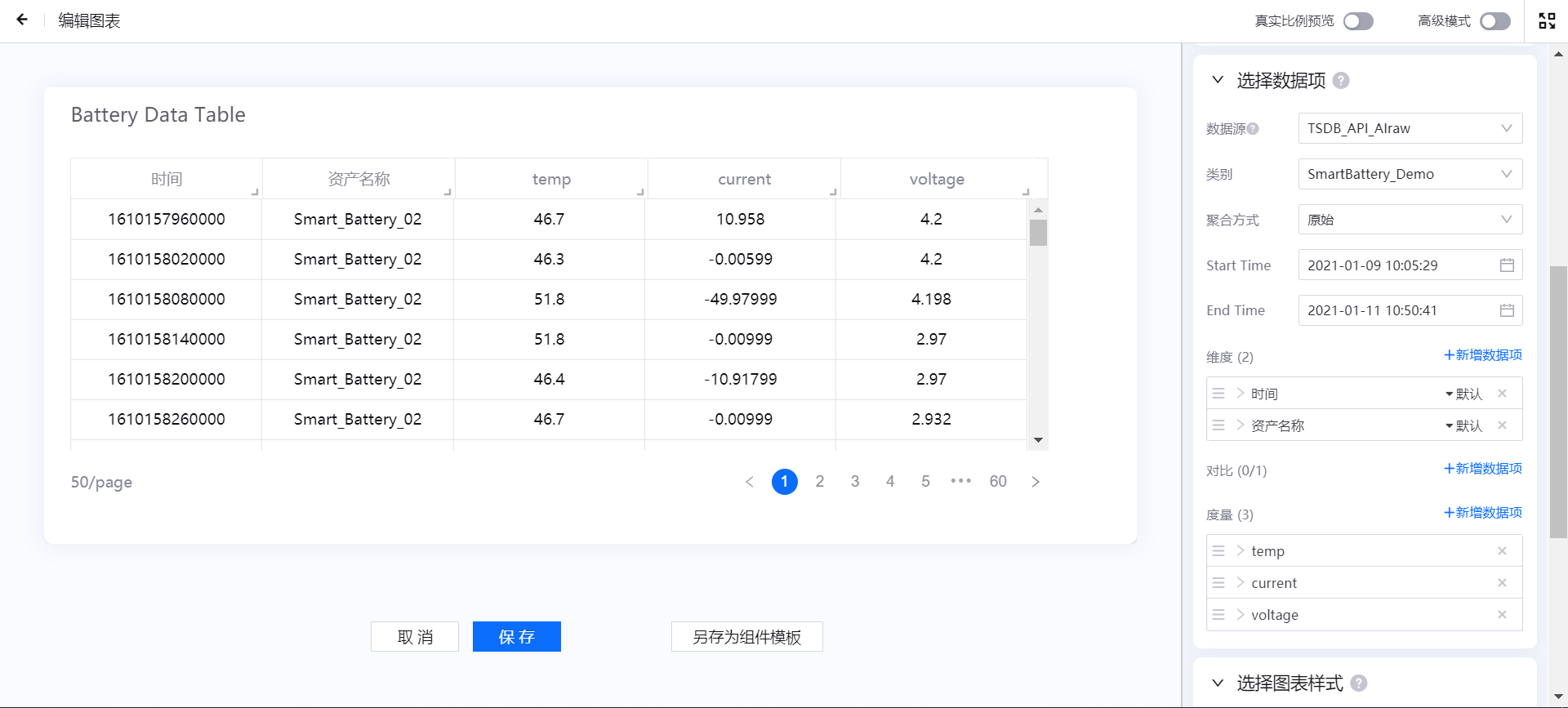
Task: Grab the drag handle of 资产名称 dimension
Action: click(1218, 425)
